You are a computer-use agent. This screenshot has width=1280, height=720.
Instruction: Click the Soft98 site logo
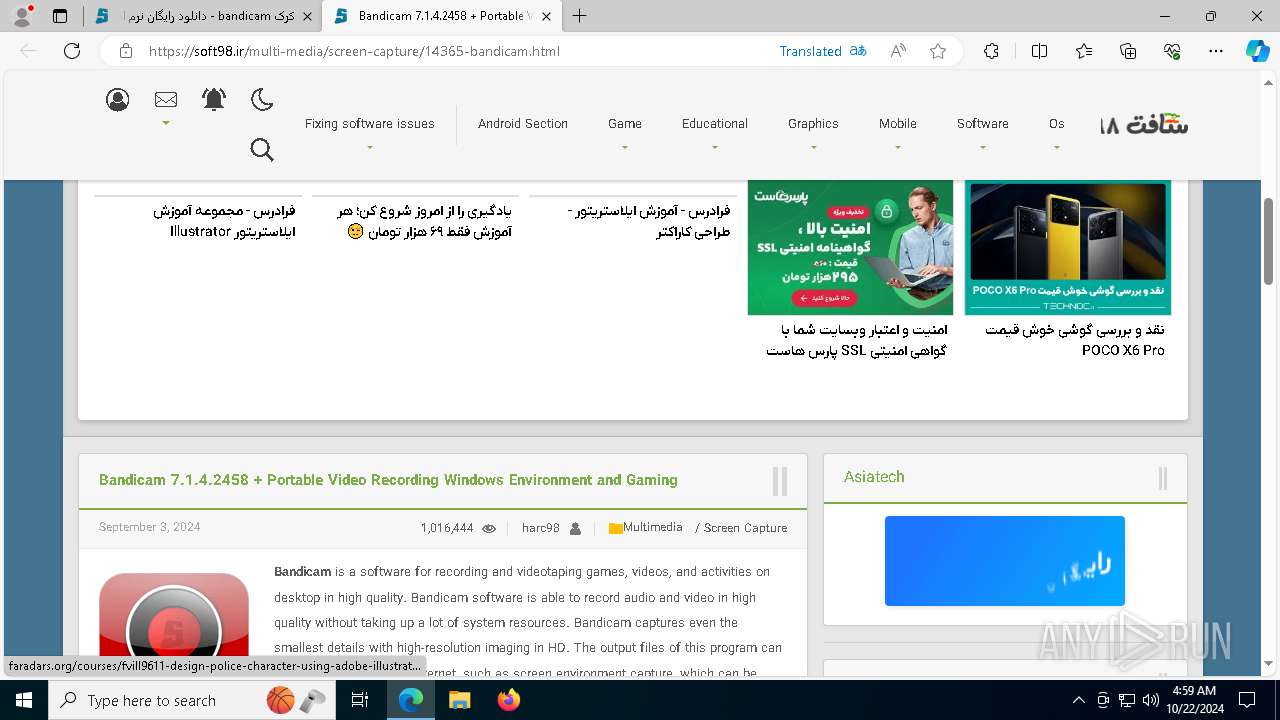[1144, 125]
